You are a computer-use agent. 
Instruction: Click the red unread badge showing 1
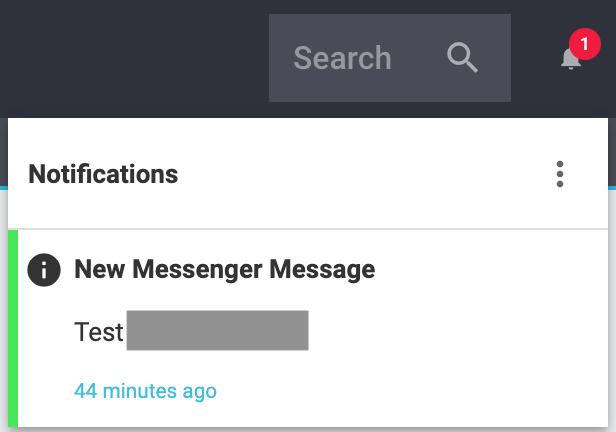point(583,45)
